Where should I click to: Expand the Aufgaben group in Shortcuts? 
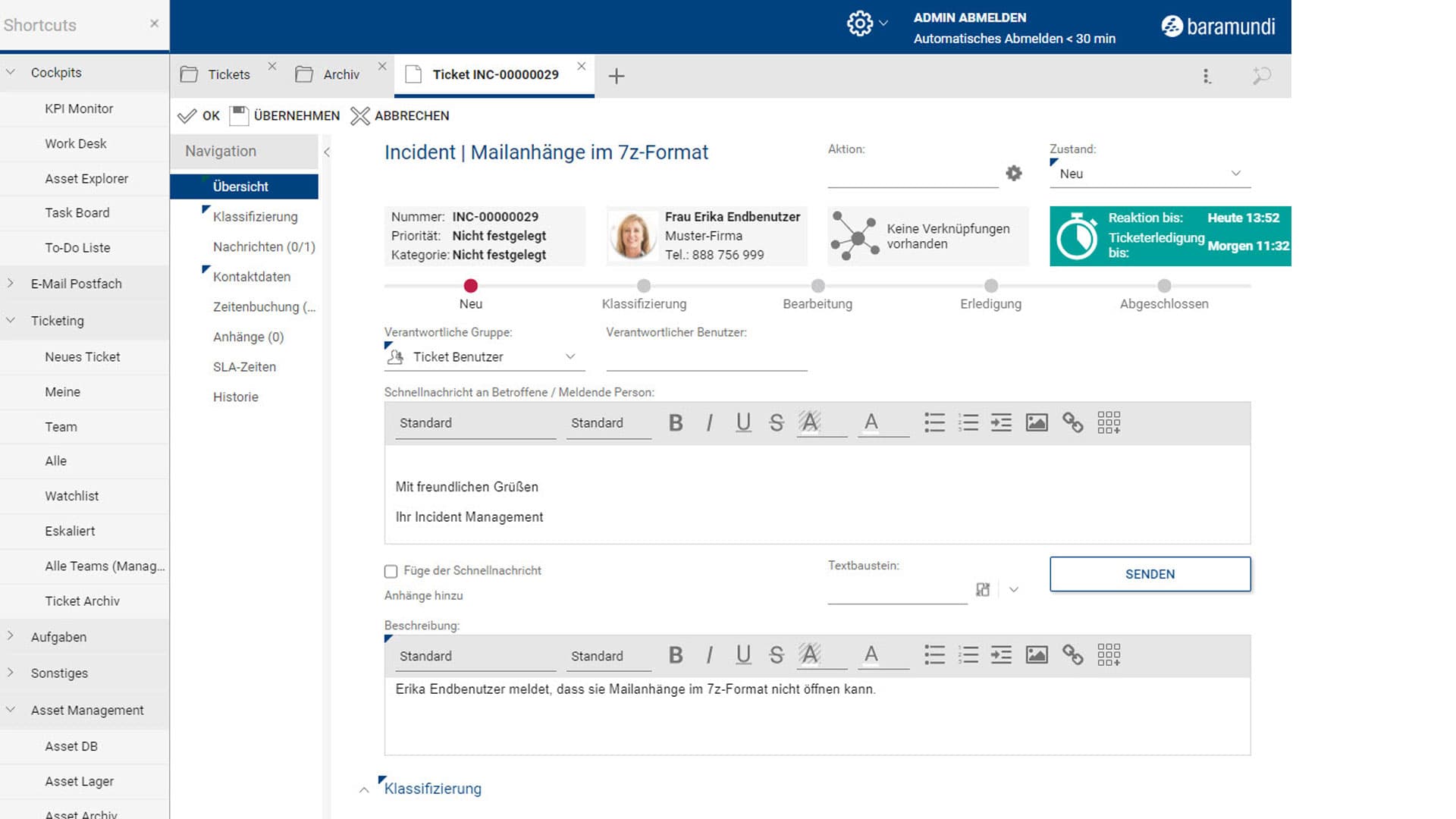click(x=11, y=636)
